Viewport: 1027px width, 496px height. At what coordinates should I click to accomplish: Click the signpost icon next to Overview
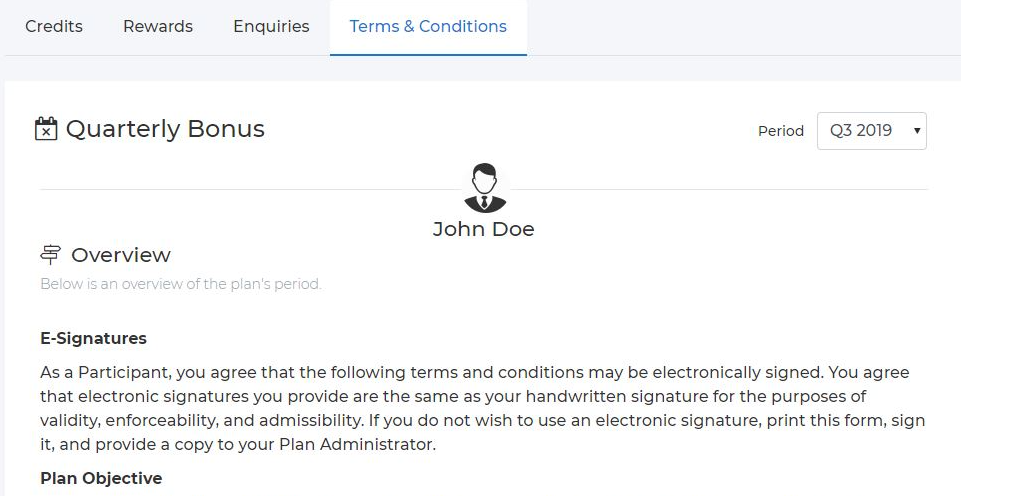click(x=50, y=254)
